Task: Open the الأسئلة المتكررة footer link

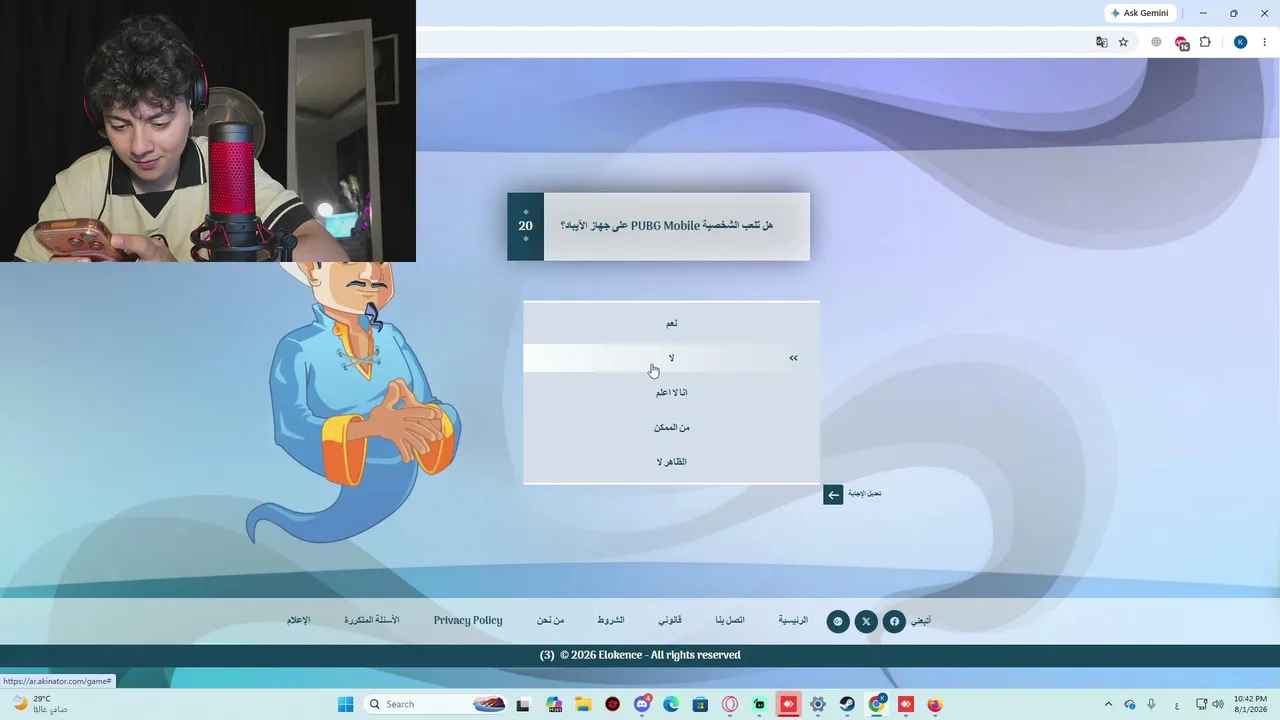Action: coord(372,620)
